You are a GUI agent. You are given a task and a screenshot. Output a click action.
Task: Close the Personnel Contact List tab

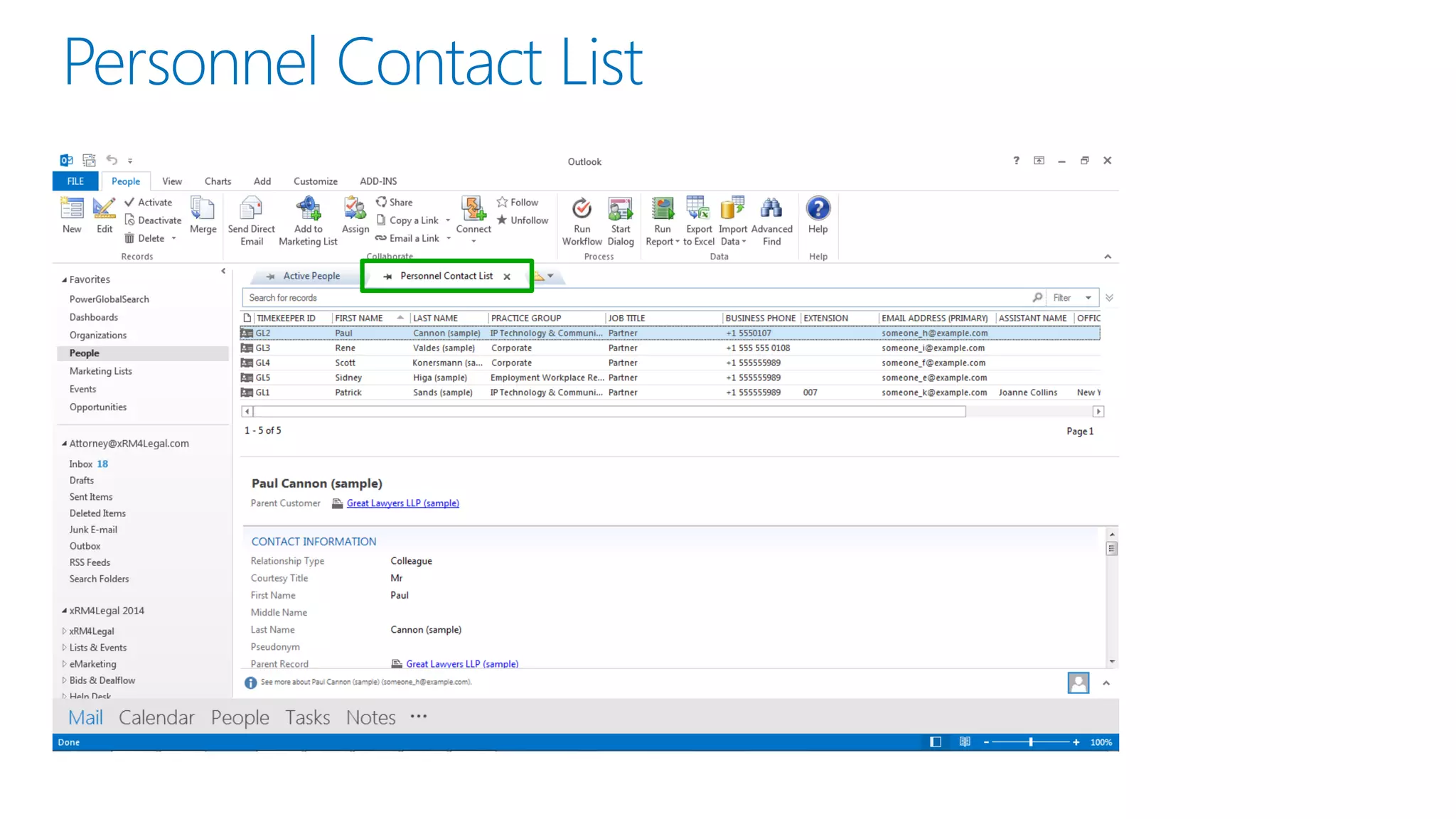coord(507,277)
